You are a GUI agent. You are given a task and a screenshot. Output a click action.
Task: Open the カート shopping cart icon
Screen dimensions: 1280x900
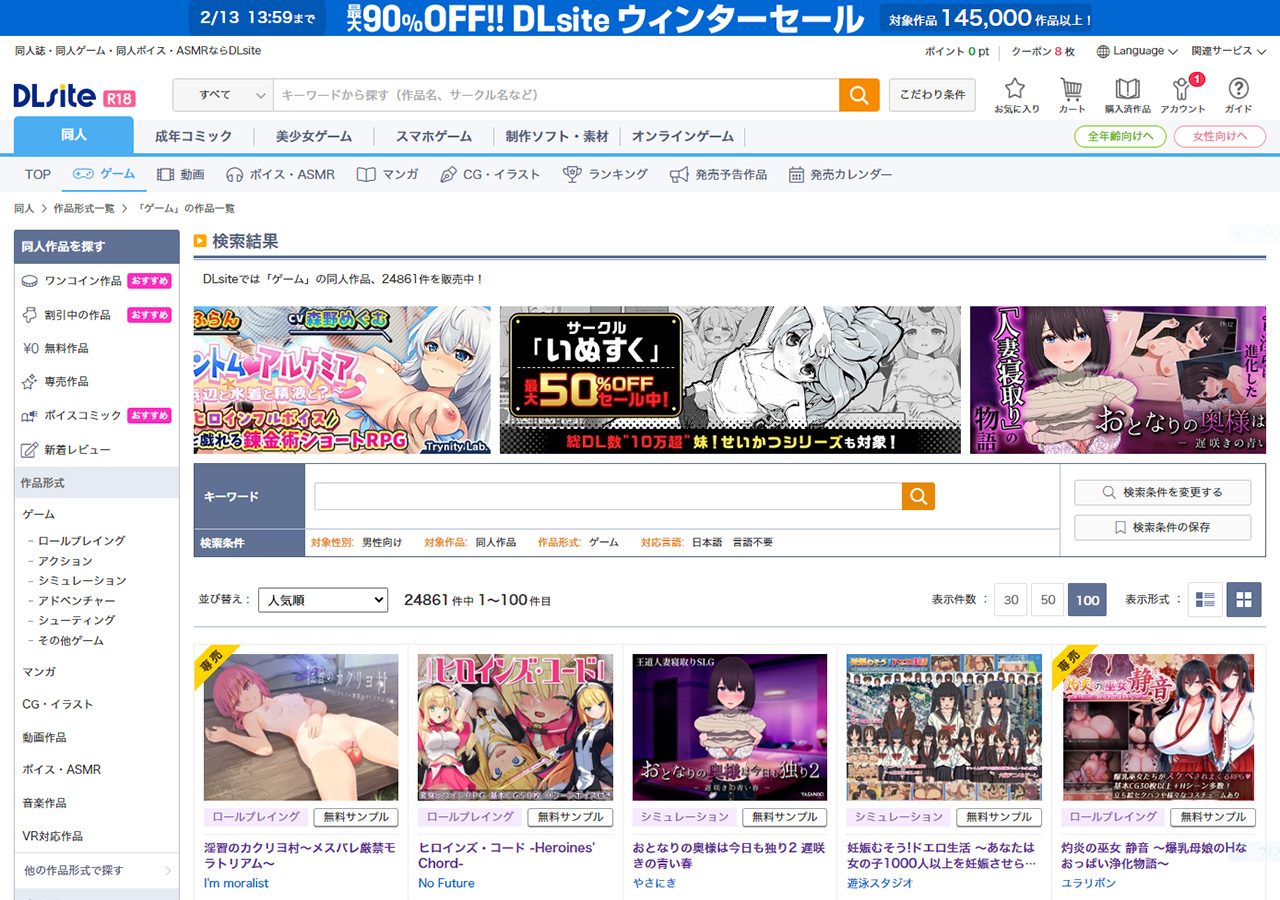point(1072,94)
